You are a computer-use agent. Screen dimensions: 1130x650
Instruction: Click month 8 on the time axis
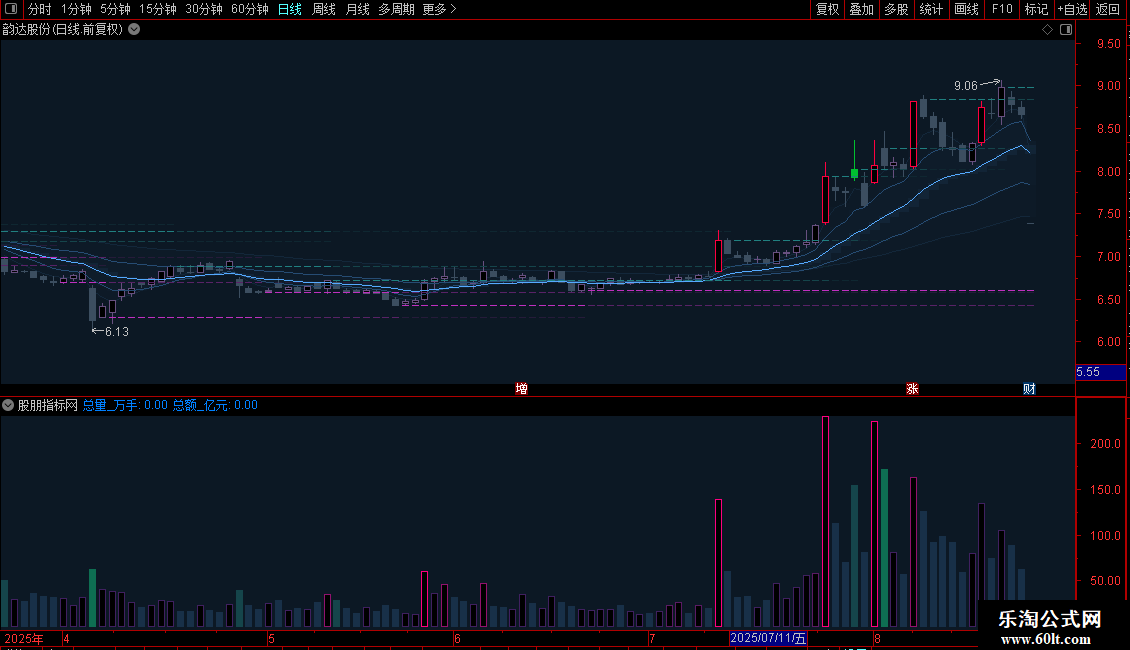tap(877, 639)
